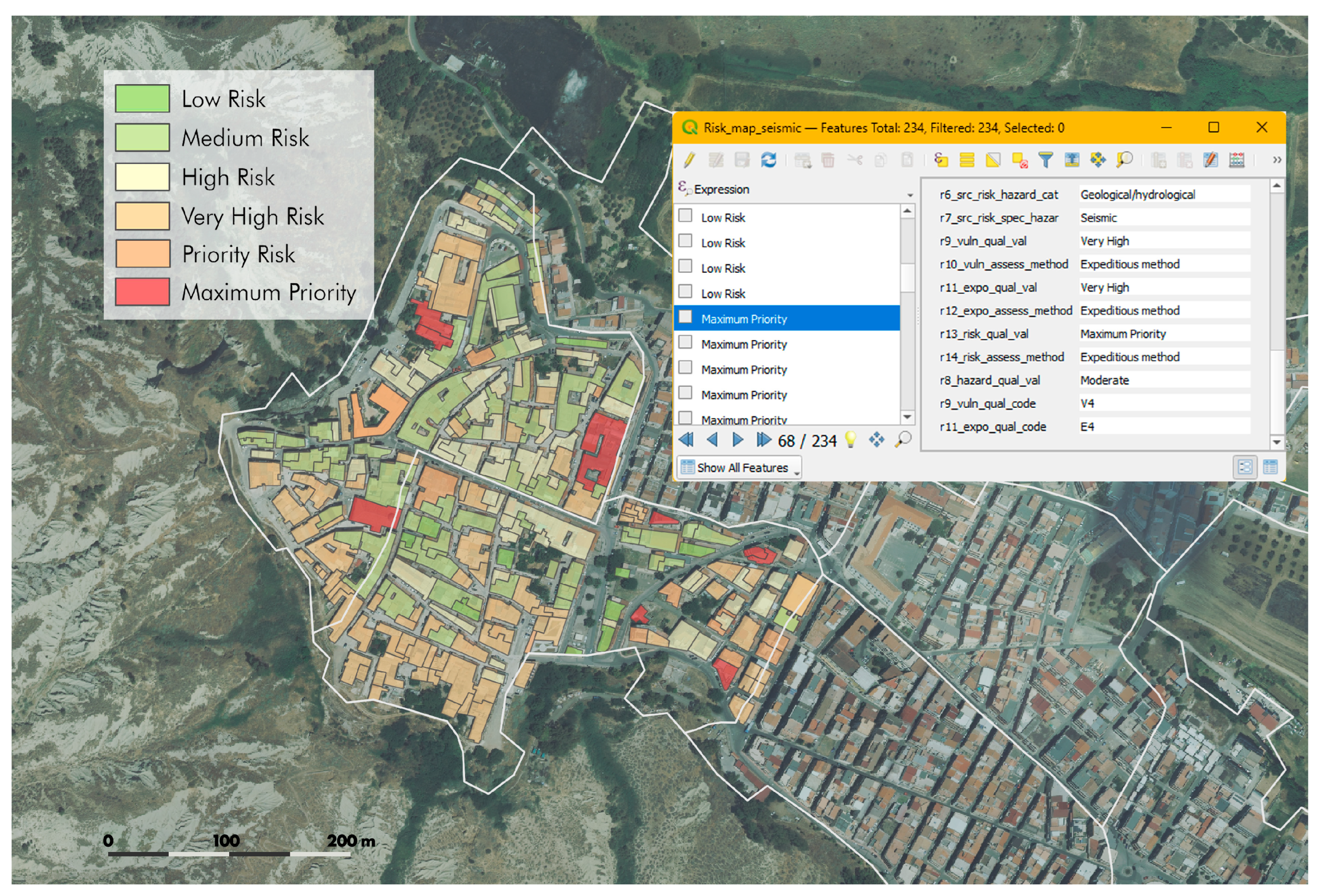This screenshot has height=896, width=1320.
Task: Jump to the first feature
Action: click(686, 440)
